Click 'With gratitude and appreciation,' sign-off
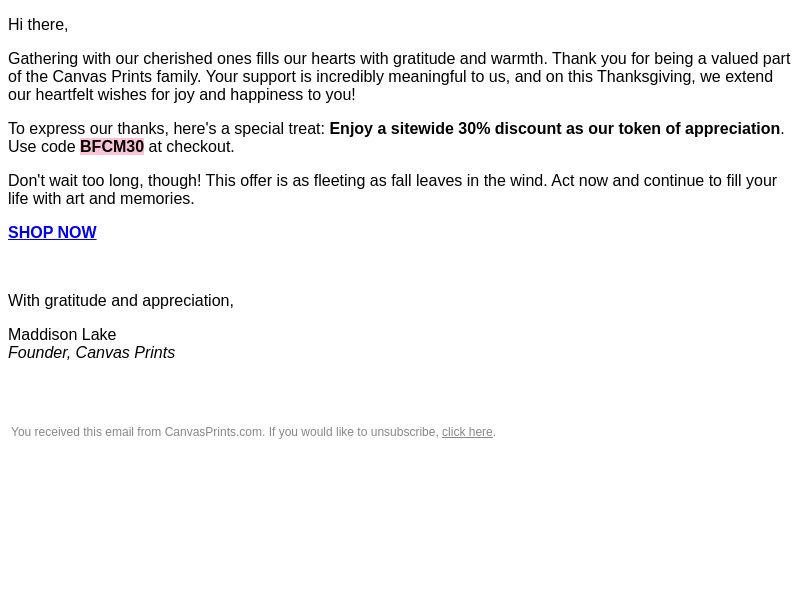The height and width of the screenshot is (600, 800). [121, 301]
